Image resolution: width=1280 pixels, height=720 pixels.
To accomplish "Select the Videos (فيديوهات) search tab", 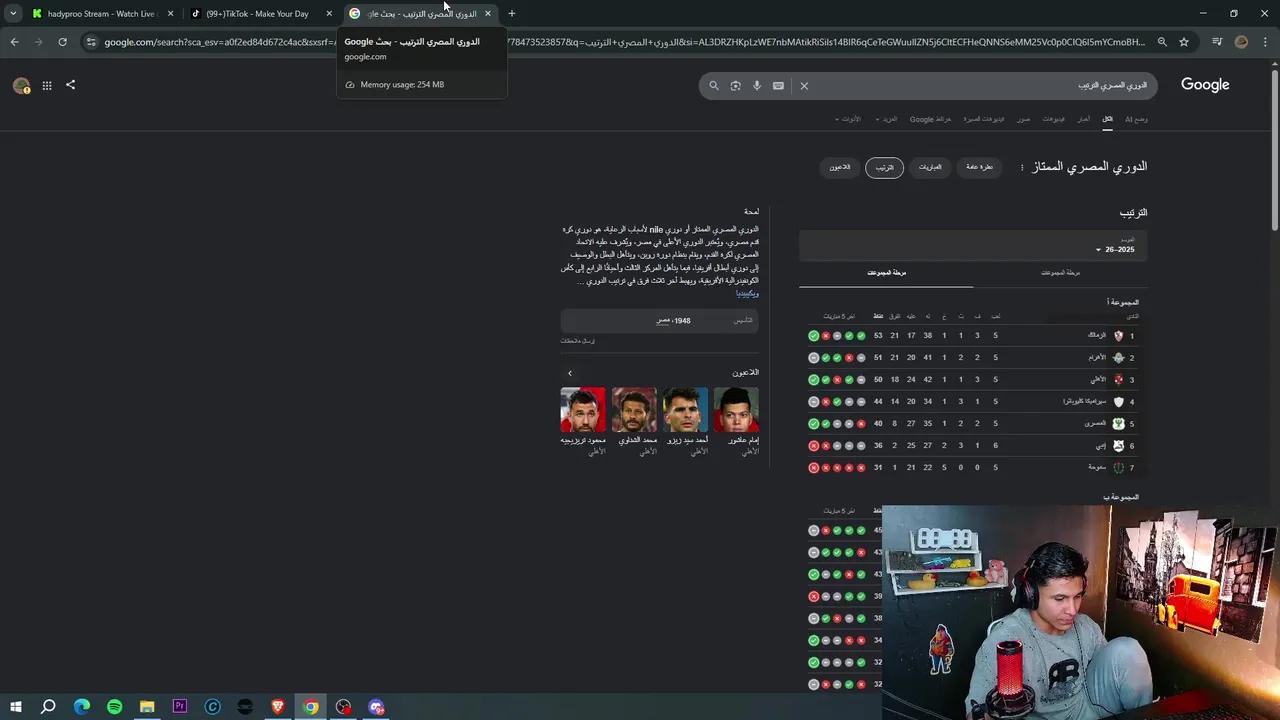I will tap(1054, 119).
